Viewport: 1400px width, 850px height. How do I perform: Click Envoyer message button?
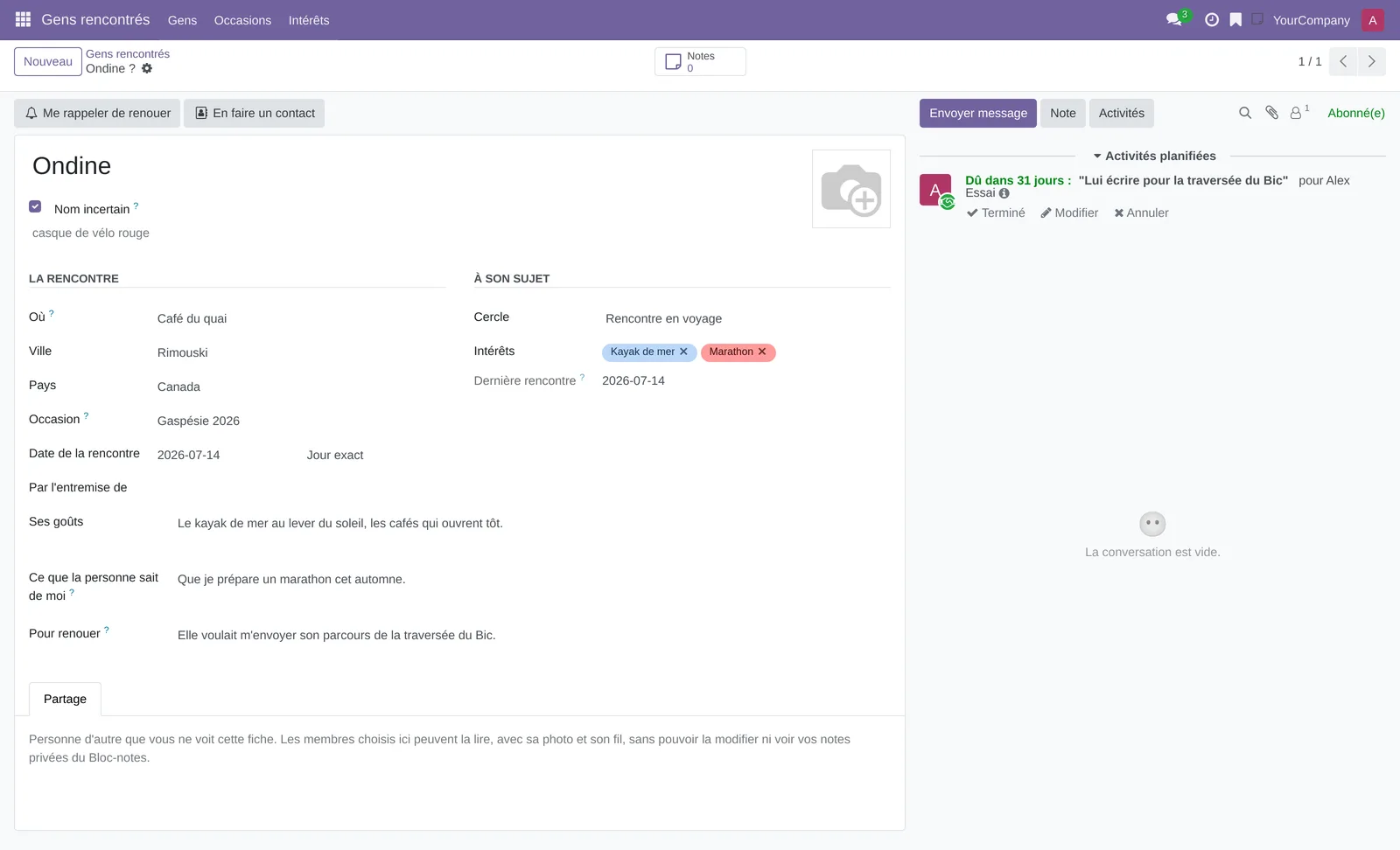(978, 113)
